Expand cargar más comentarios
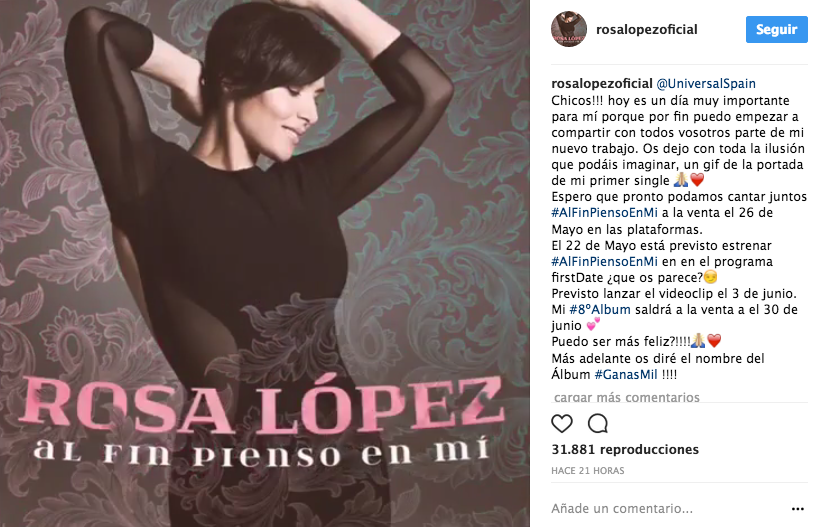Viewport: 823px width, 527px height. coord(627,397)
